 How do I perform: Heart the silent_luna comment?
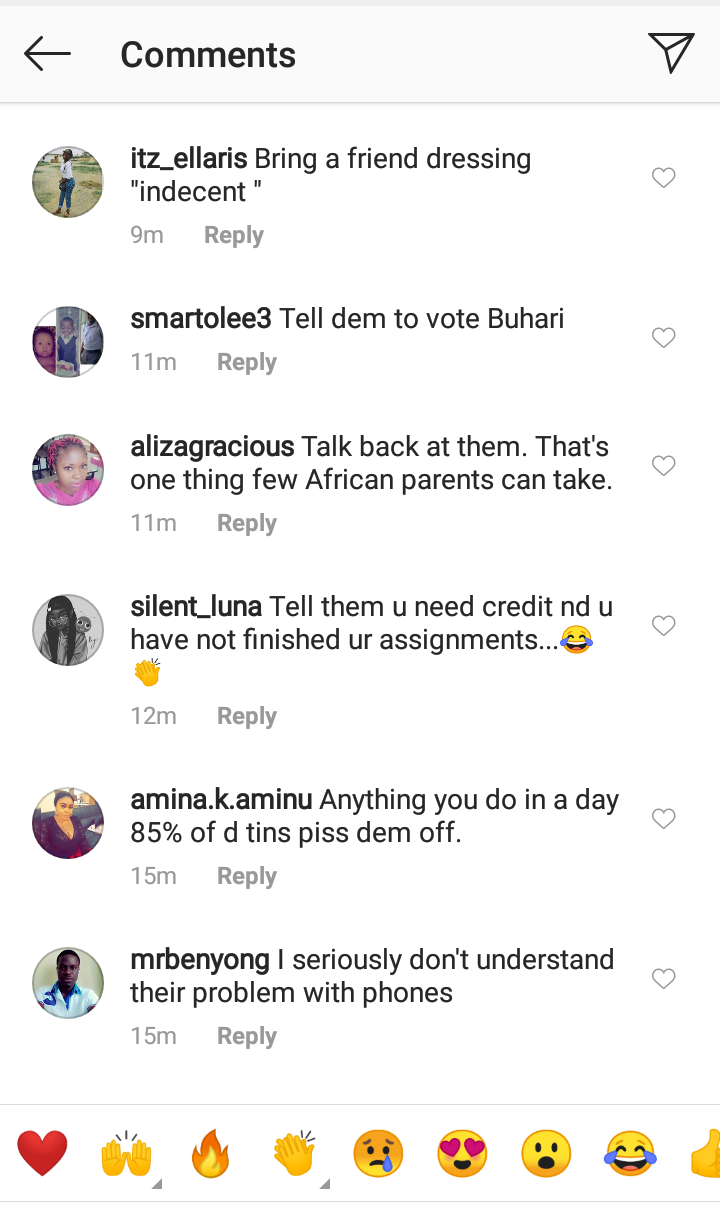point(663,626)
